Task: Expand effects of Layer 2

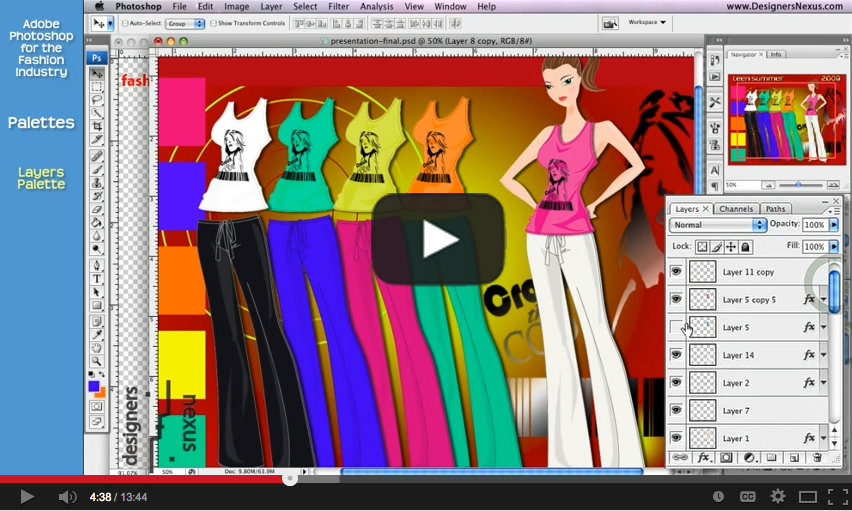Action: [824, 383]
